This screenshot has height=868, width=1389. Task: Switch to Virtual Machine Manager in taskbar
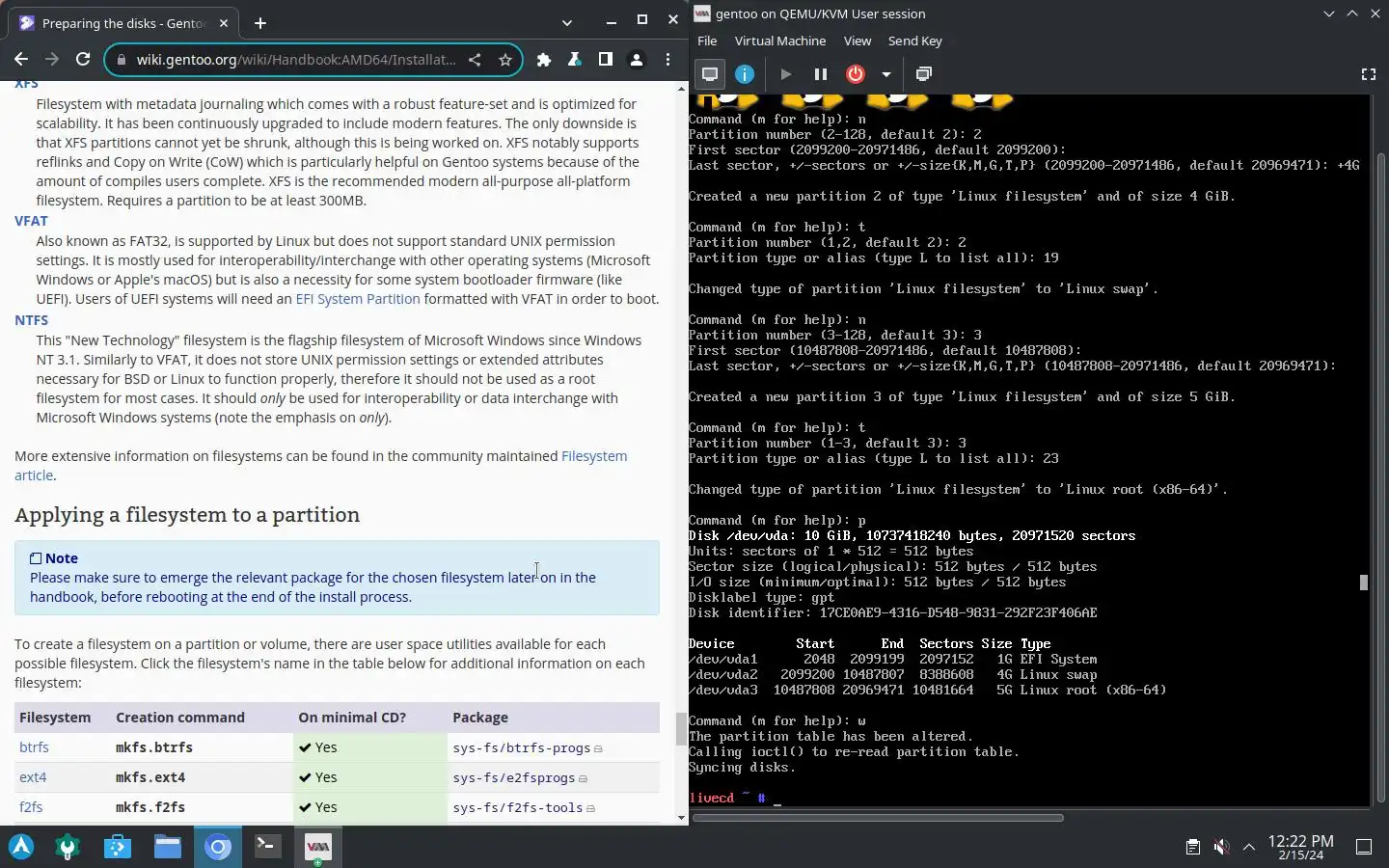(317, 847)
